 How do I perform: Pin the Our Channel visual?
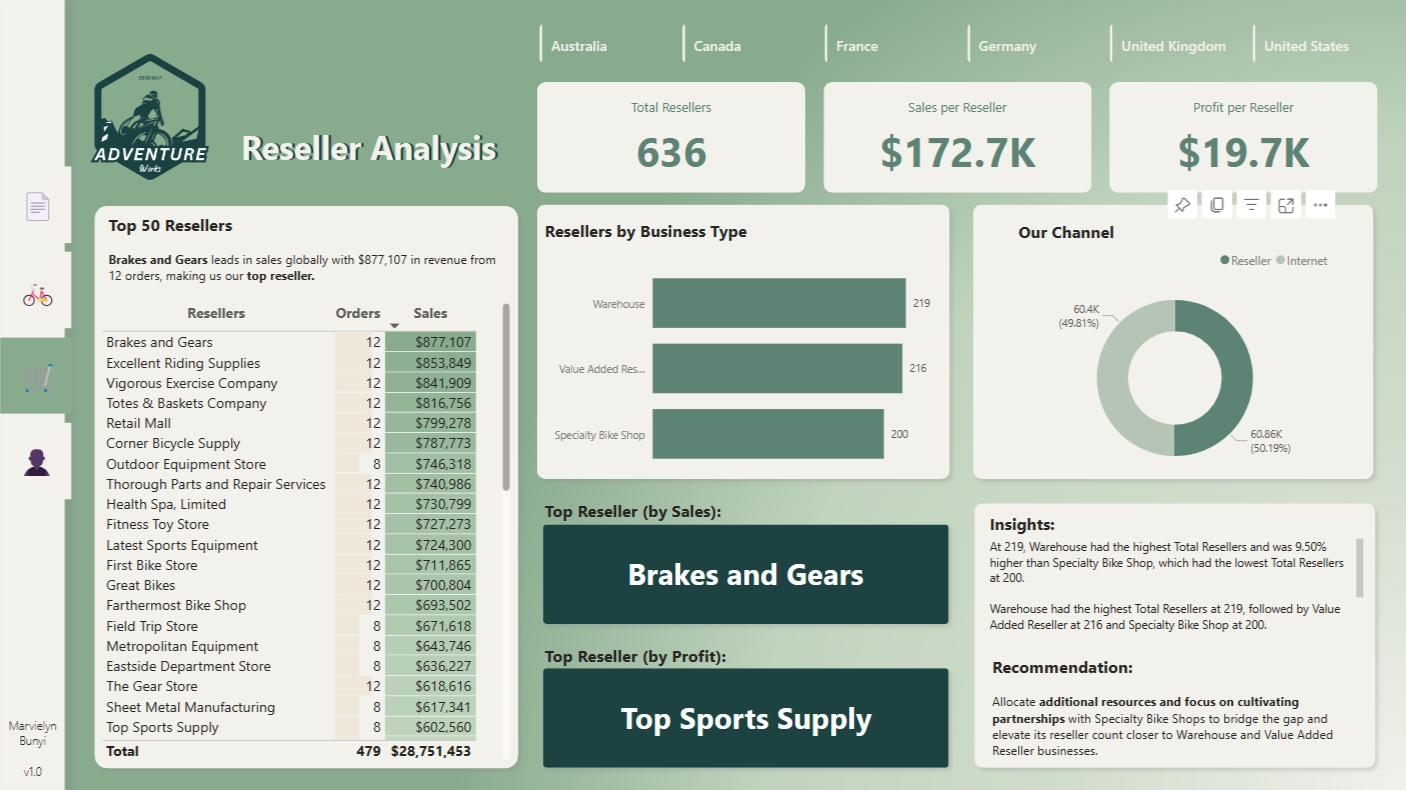(x=1182, y=205)
